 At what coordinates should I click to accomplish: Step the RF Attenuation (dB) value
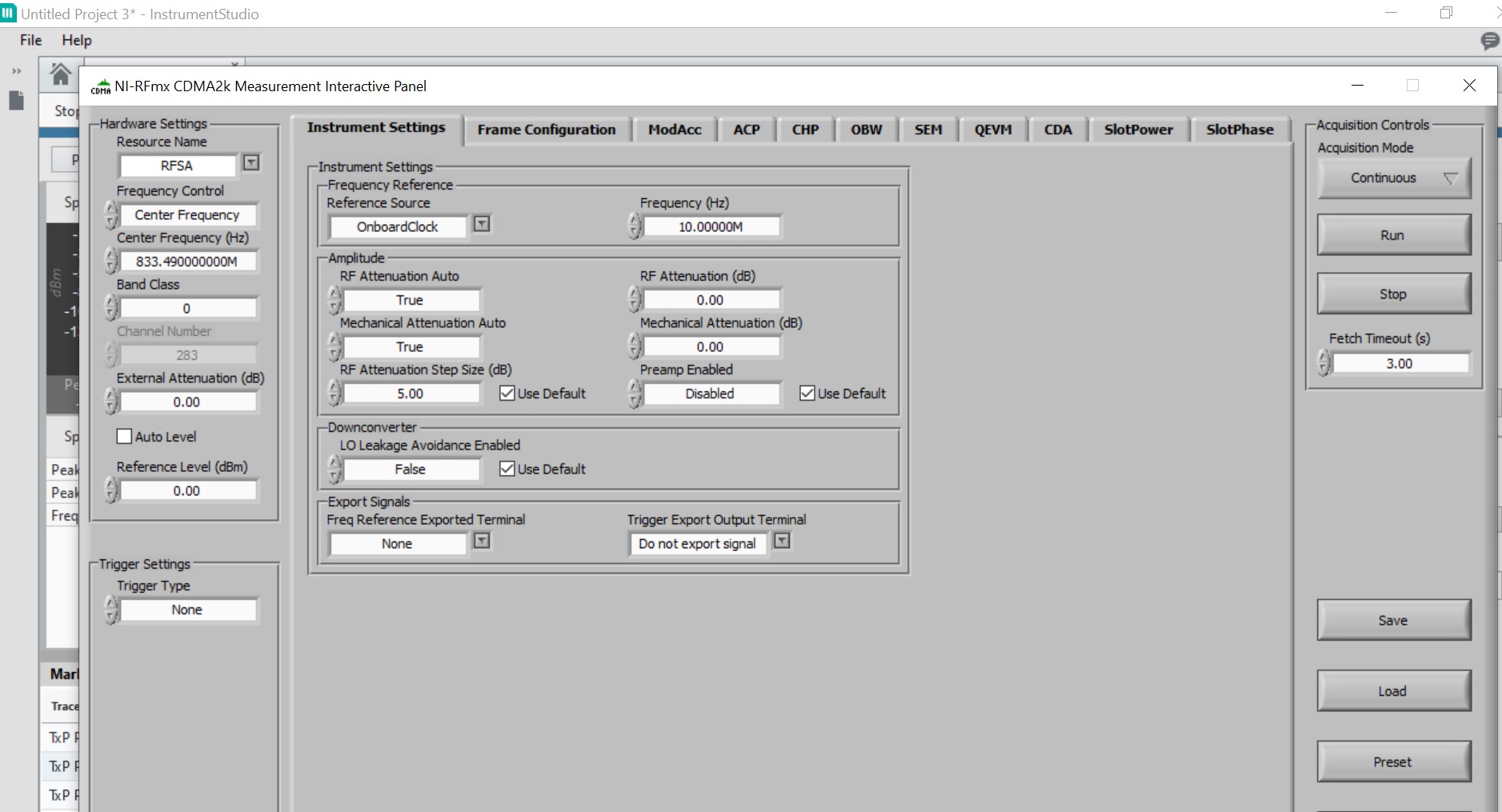pos(635,300)
